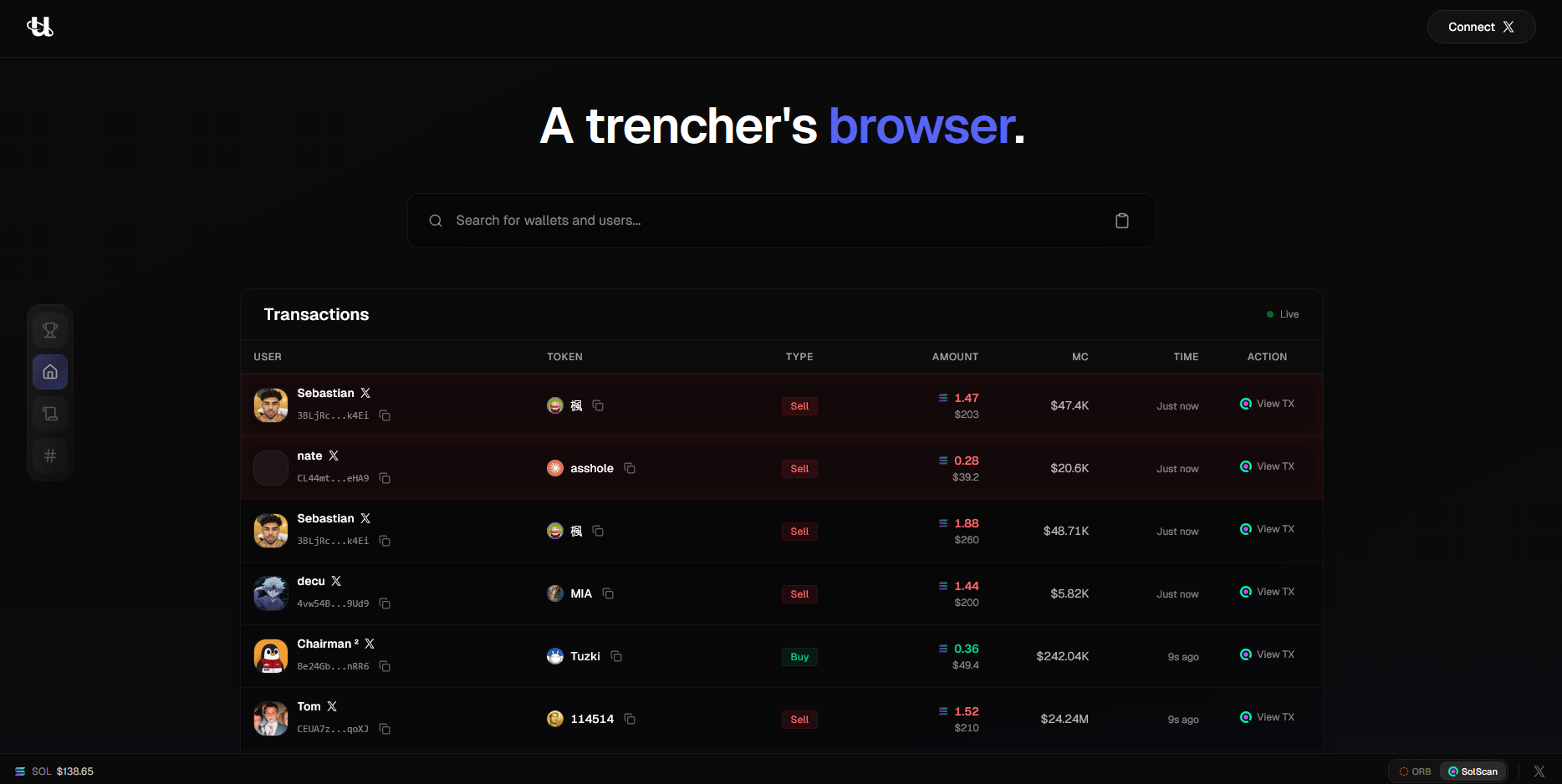The width and height of the screenshot is (1562, 784).
Task: Open Sebastian's X profile icon in first row
Action: click(x=365, y=393)
